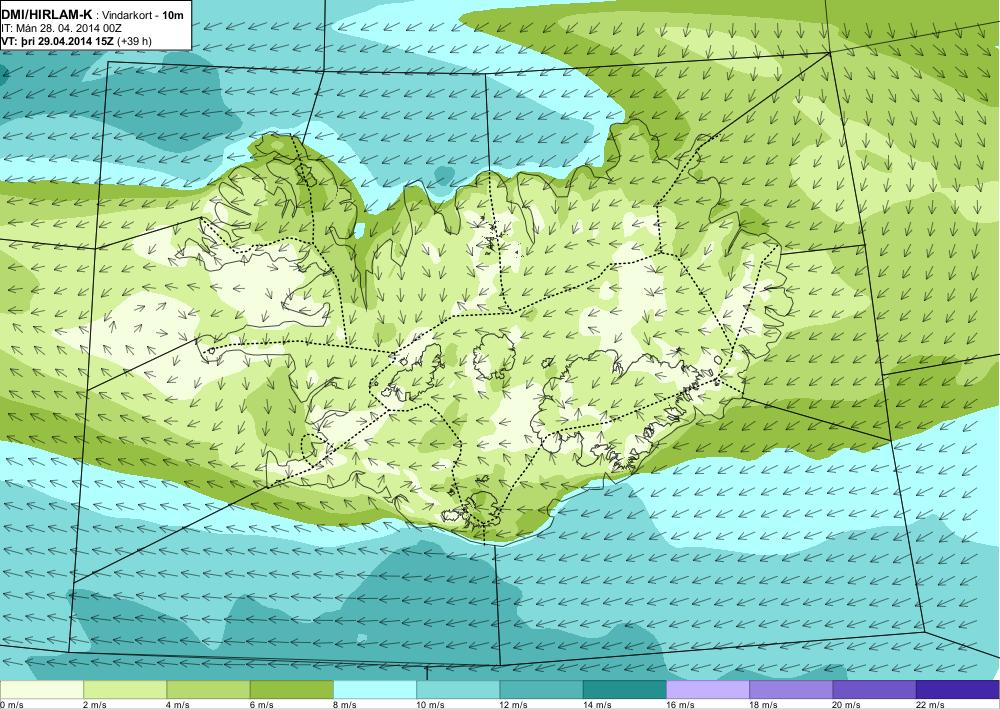Image resolution: width=1000 pixels, height=710 pixels.
Task: Select the "8 m/s" legend label
Action: tap(345, 705)
